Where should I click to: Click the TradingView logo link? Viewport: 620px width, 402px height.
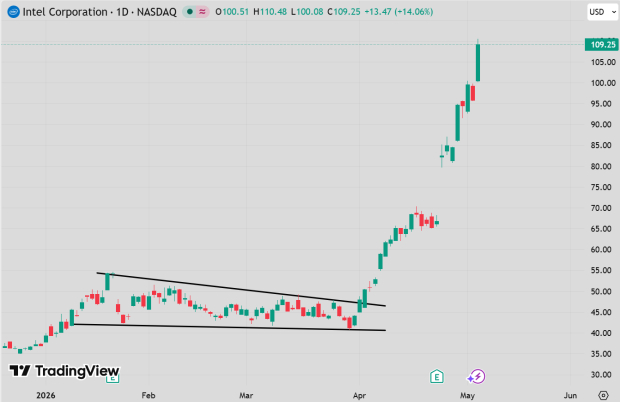[64, 371]
